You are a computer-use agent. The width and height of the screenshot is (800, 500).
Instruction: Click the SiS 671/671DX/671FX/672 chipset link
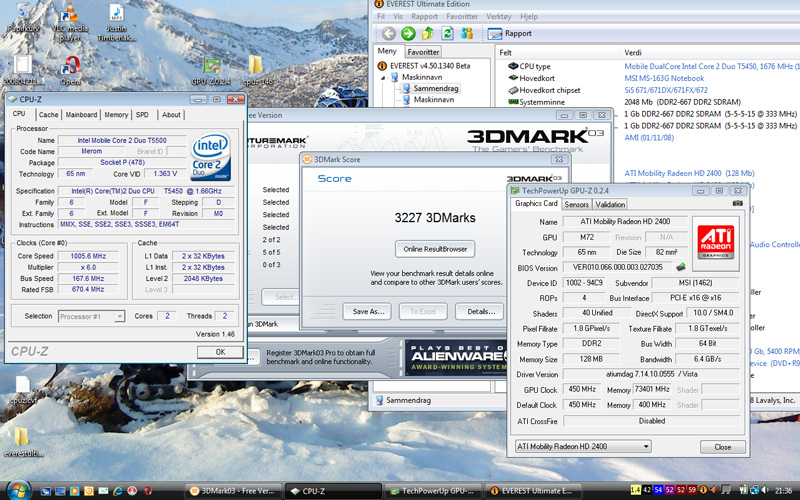[666, 90]
